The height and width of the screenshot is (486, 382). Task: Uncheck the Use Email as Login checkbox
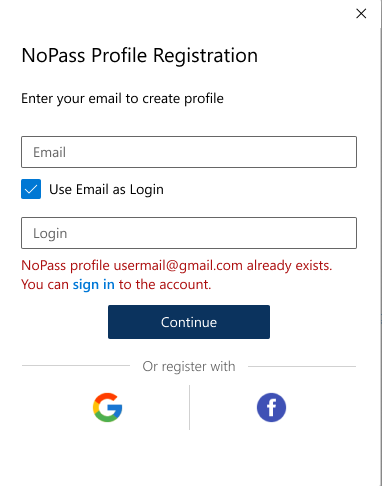click(x=31, y=189)
